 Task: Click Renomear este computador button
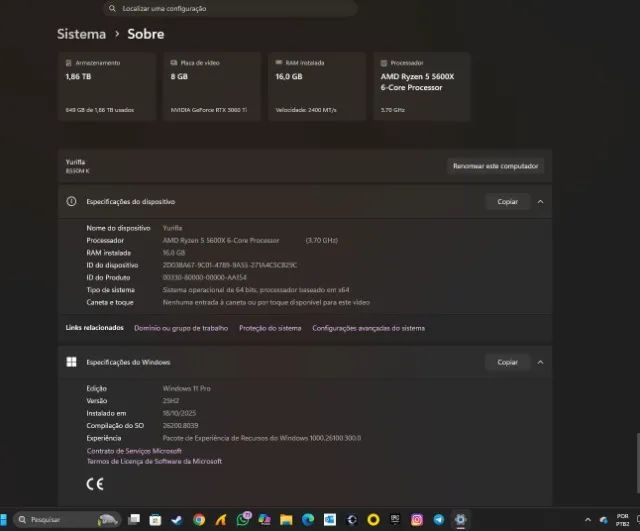pyautogui.click(x=496, y=166)
